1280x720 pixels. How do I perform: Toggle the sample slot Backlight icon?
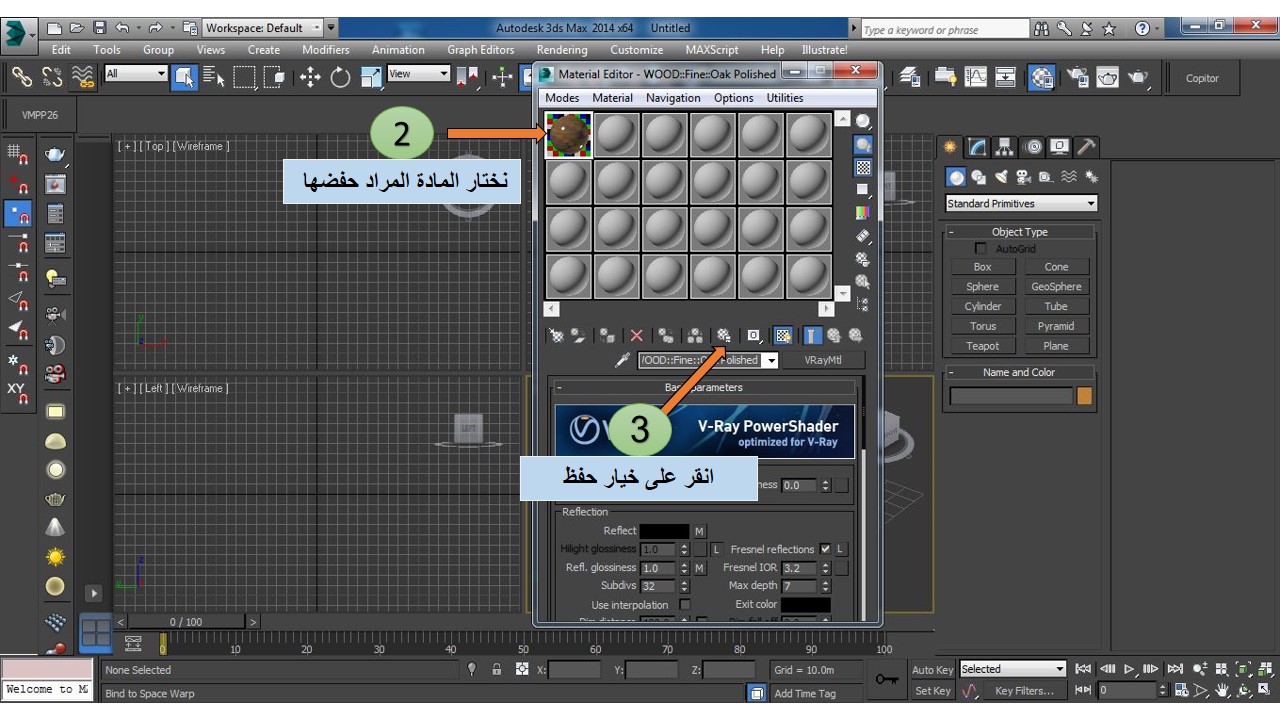click(x=863, y=145)
